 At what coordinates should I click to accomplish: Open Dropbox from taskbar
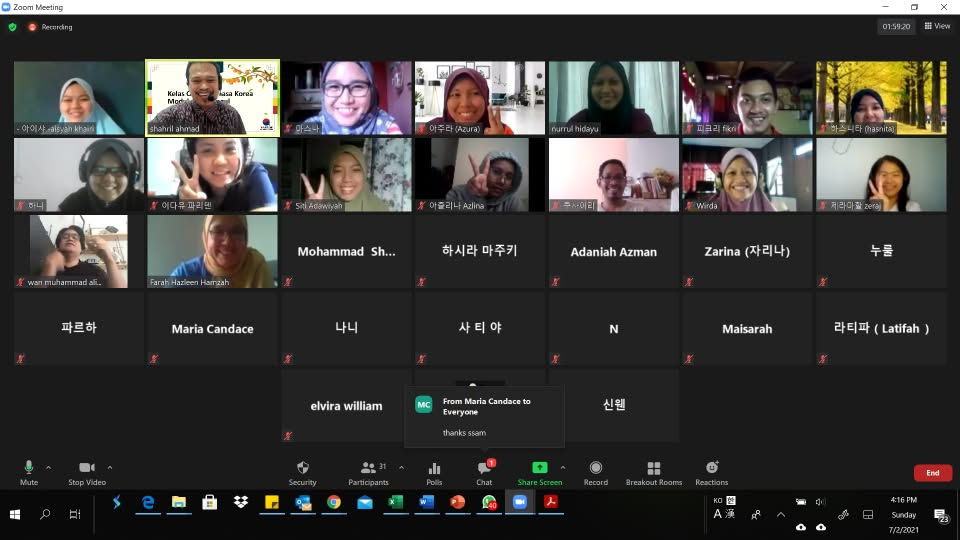click(241, 503)
